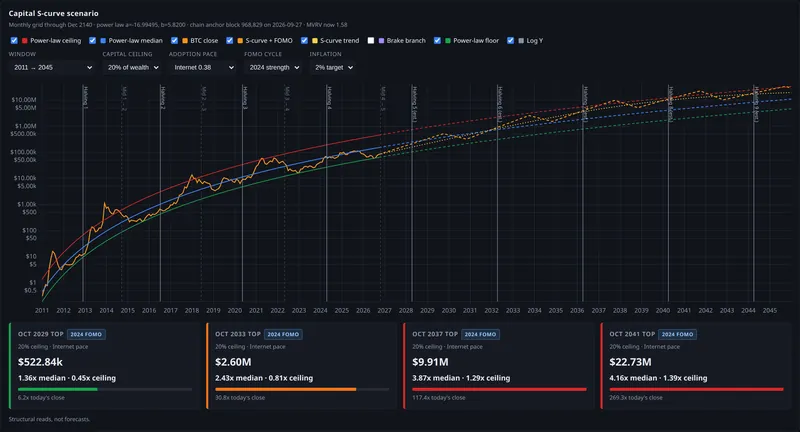Open the Capital ceiling 20% of wealth dropdown

click(133, 67)
